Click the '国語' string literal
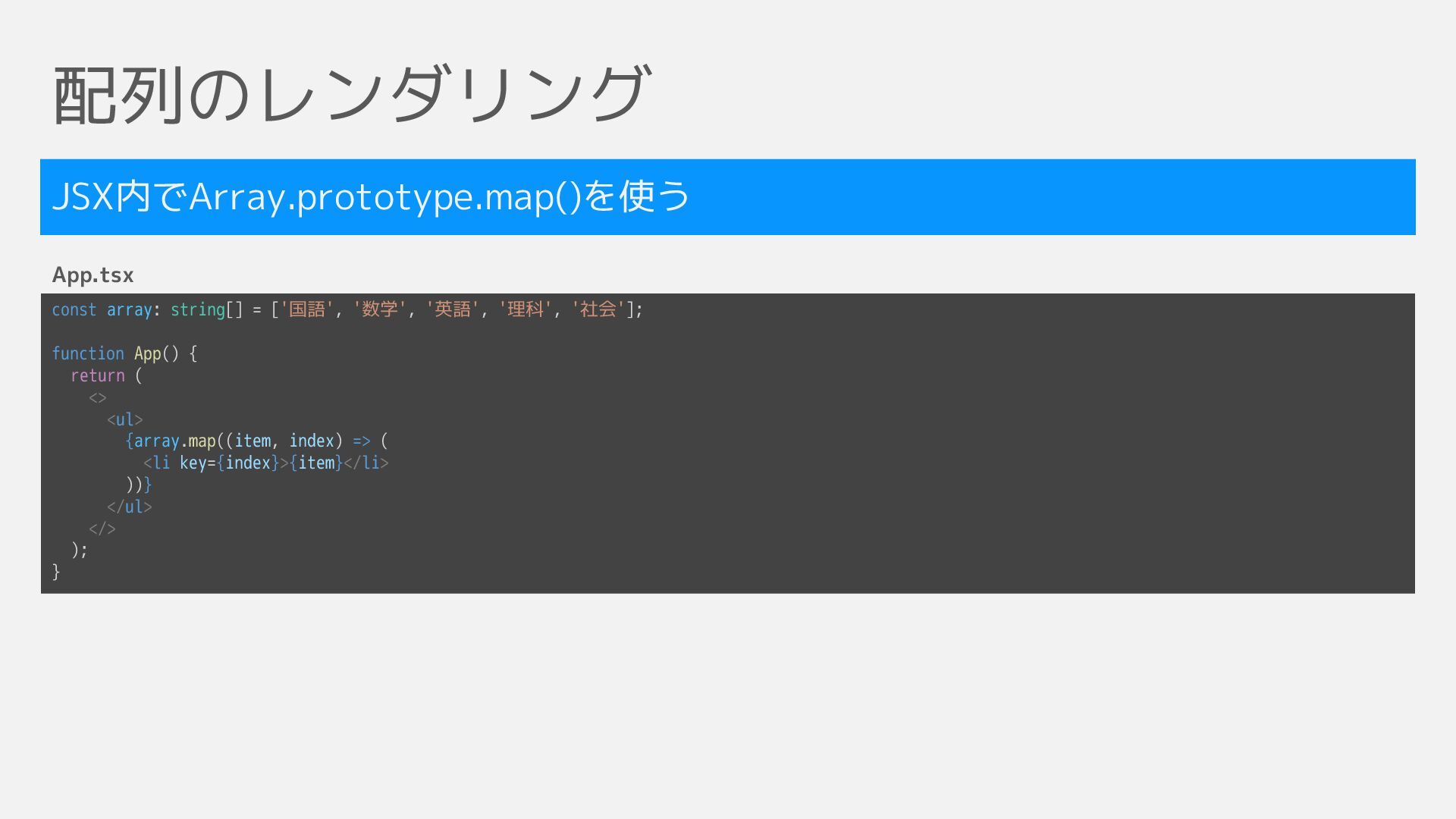This screenshot has height=819, width=1456. click(x=307, y=309)
